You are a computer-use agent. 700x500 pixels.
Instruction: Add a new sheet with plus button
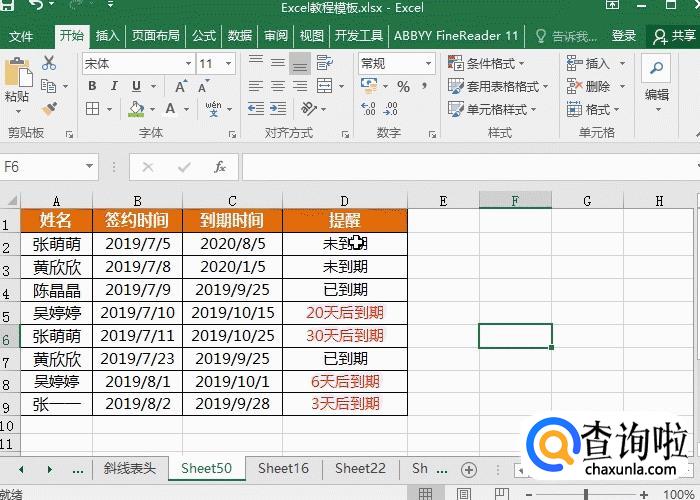(469, 468)
